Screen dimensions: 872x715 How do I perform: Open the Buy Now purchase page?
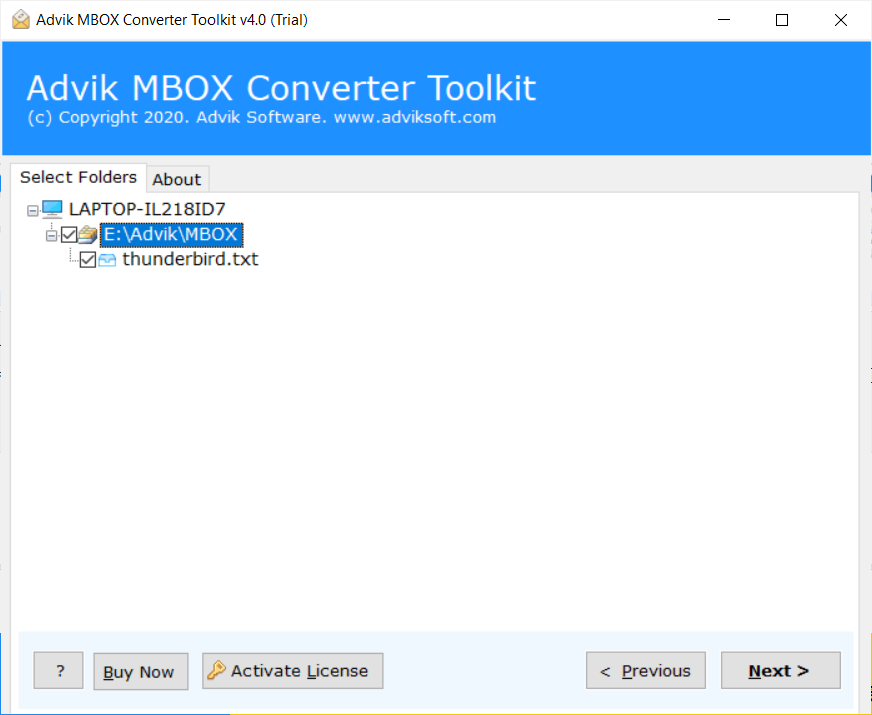(x=140, y=670)
